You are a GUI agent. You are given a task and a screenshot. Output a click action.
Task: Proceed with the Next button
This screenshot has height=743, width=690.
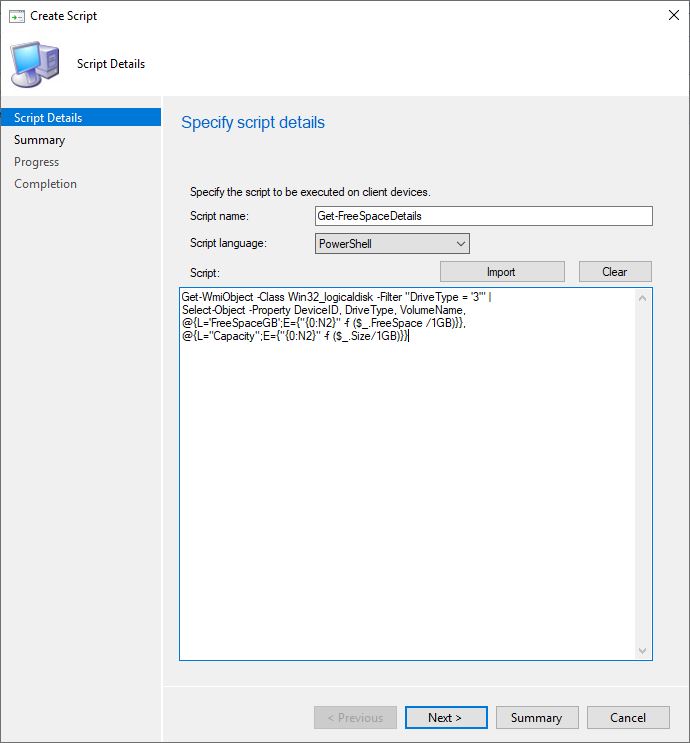(446, 717)
